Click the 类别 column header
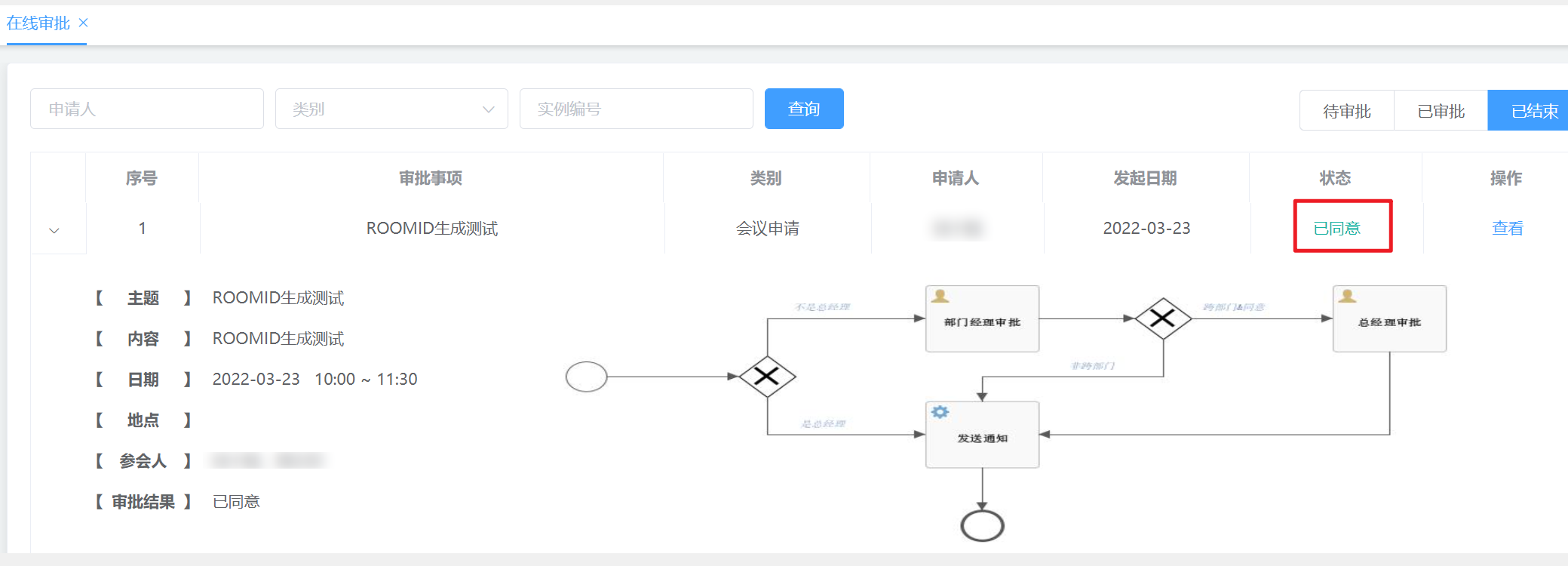The height and width of the screenshot is (566, 1568). click(x=766, y=178)
